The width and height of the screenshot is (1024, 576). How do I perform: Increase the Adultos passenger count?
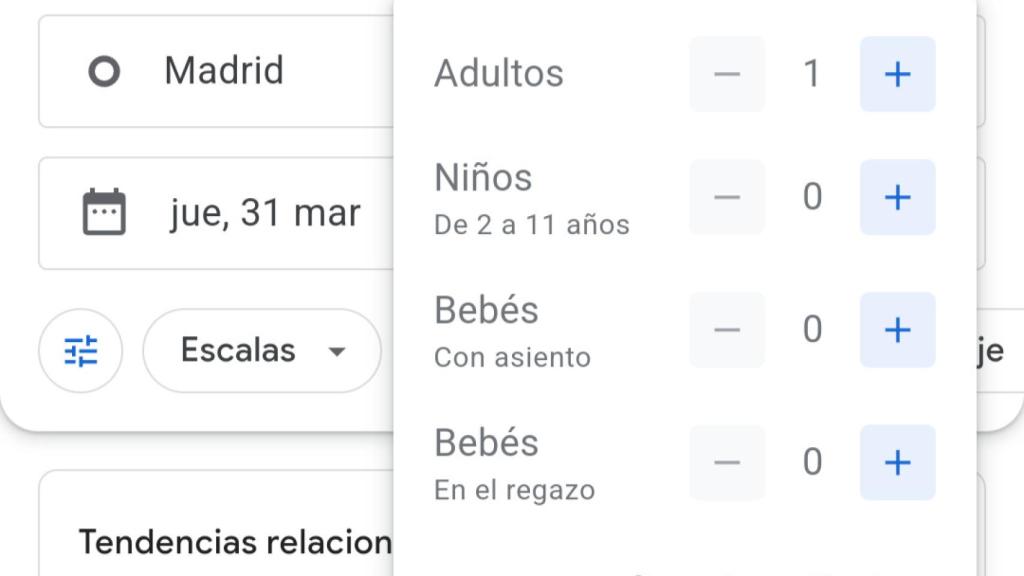click(x=897, y=74)
